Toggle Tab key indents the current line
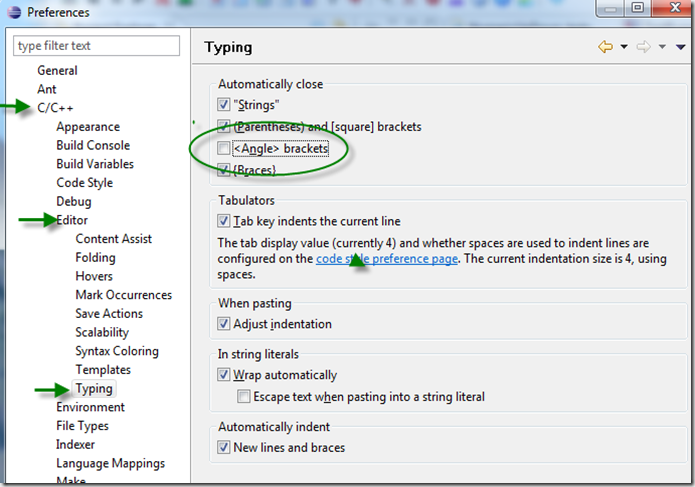Viewport: 695px width, 487px height. pyautogui.click(x=223, y=221)
